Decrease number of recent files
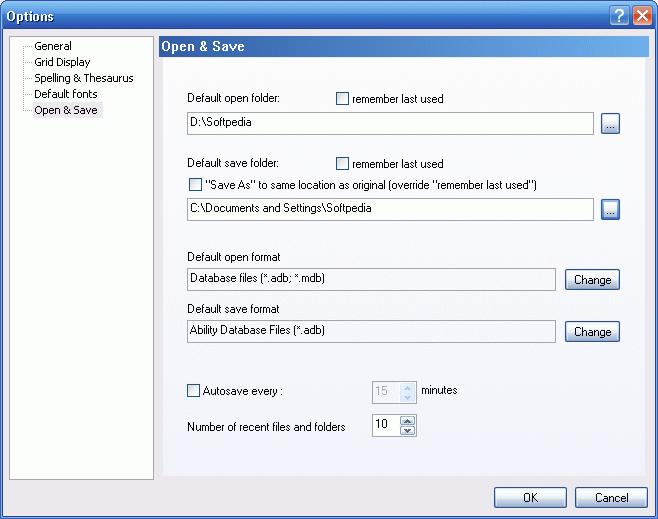Image resolution: width=658 pixels, height=519 pixels. (x=407, y=430)
